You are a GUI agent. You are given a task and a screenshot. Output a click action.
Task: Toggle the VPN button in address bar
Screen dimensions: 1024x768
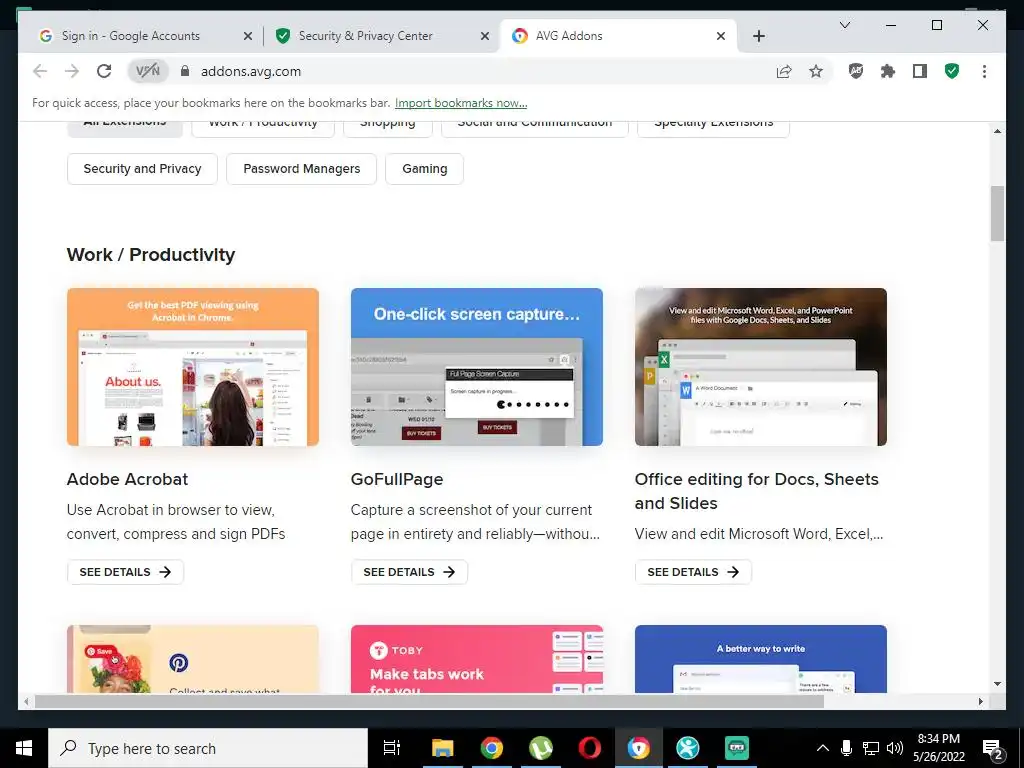[148, 71]
